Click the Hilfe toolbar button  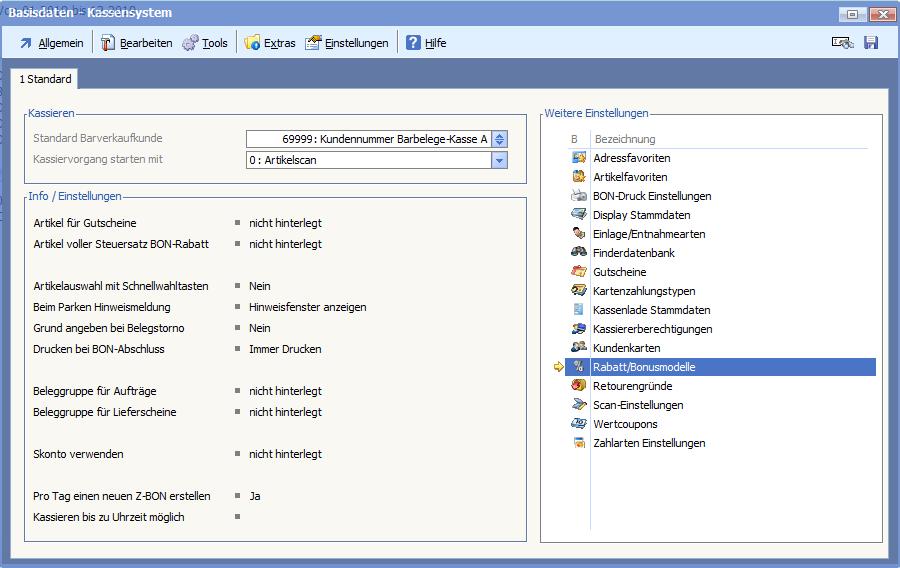(x=426, y=43)
